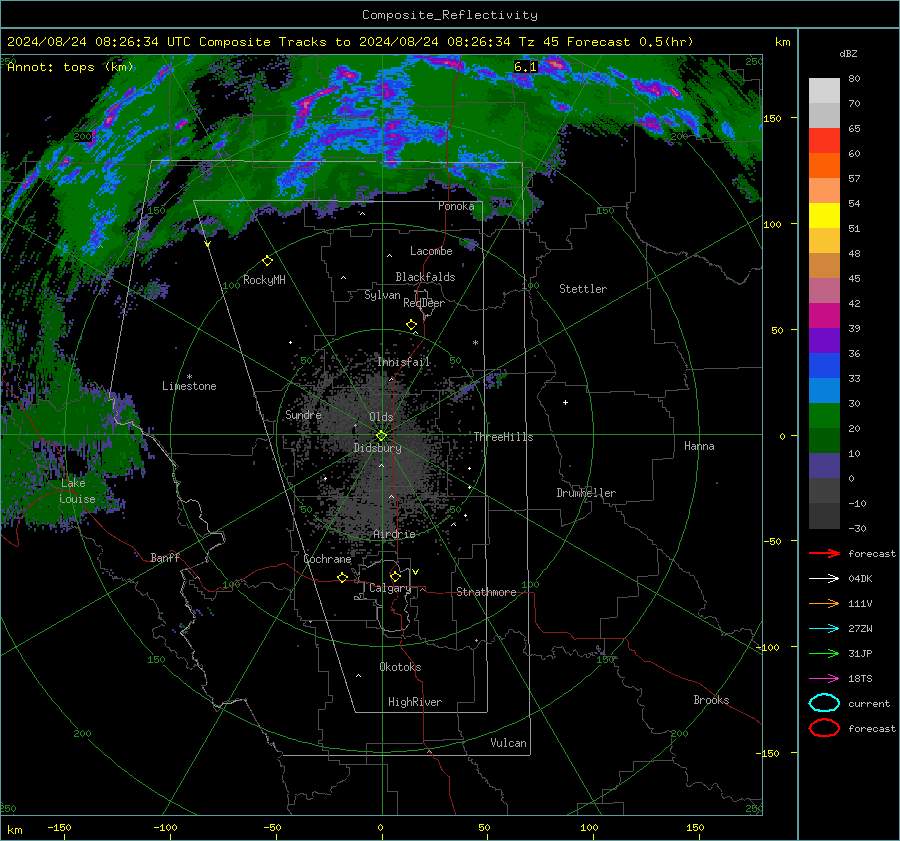Click the Hanna city label
The height and width of the screenshot is (841, 900).
pos(699,446)
